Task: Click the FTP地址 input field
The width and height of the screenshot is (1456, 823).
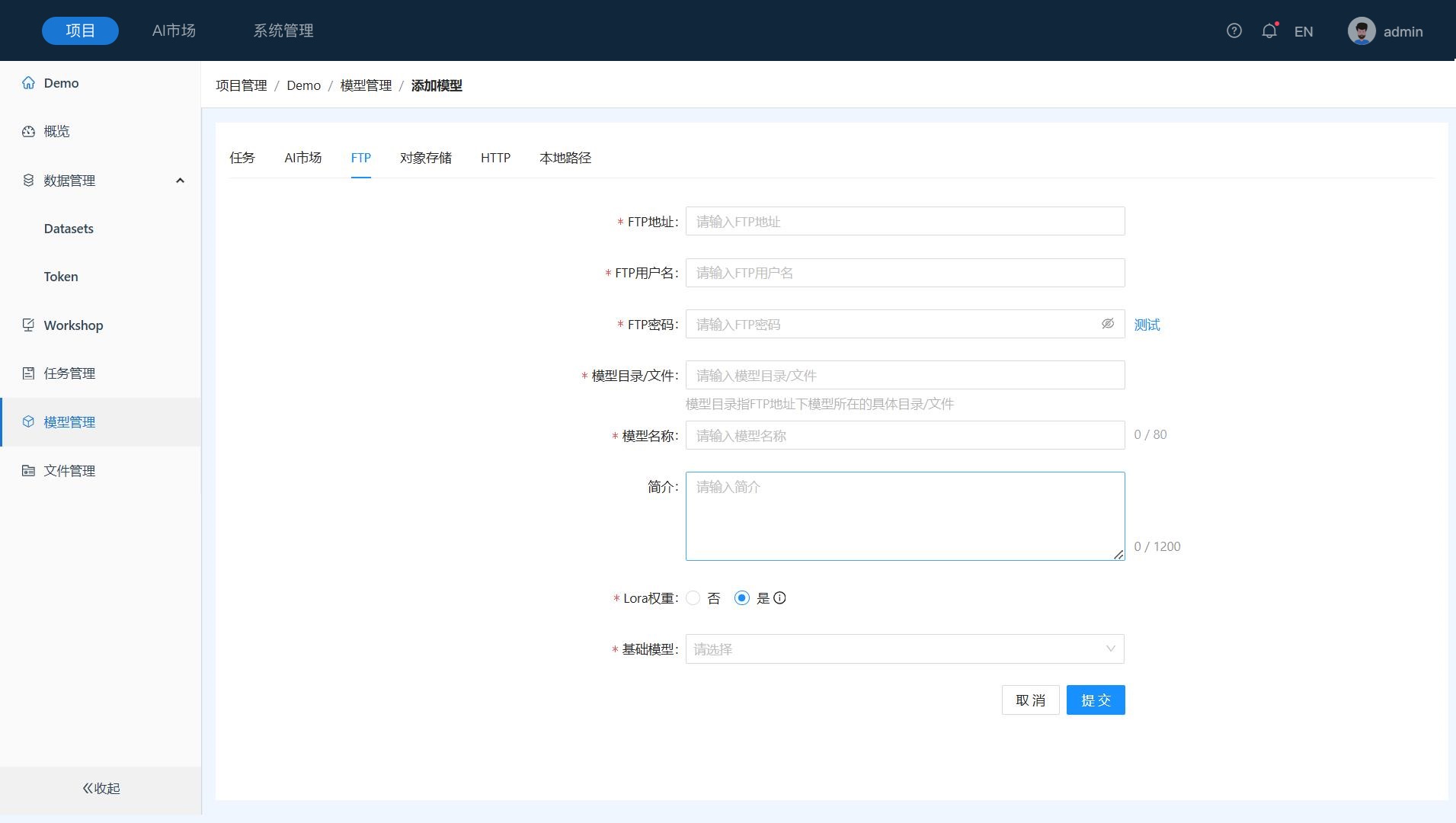Action: tap(904, 222)
